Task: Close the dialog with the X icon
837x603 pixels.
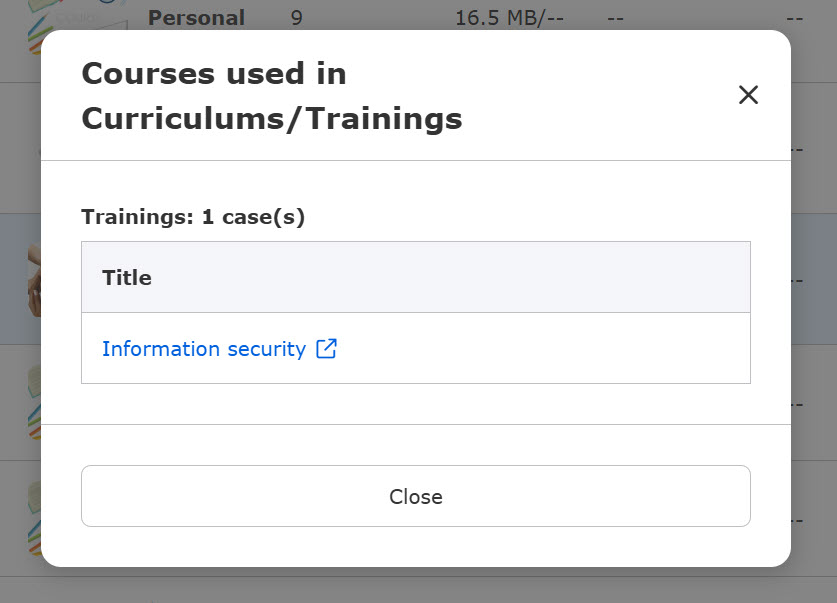Action: [748, 95]
